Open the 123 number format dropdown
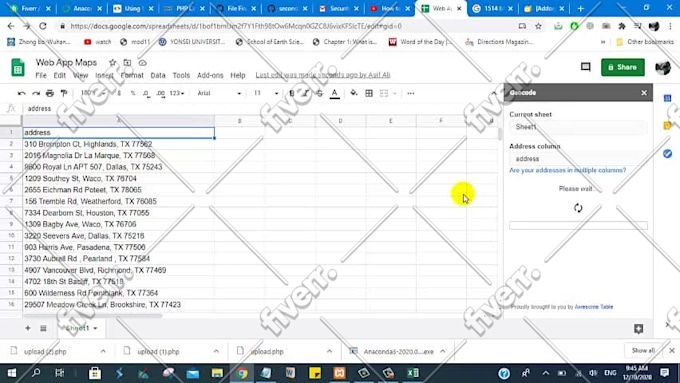 (177, 93)
